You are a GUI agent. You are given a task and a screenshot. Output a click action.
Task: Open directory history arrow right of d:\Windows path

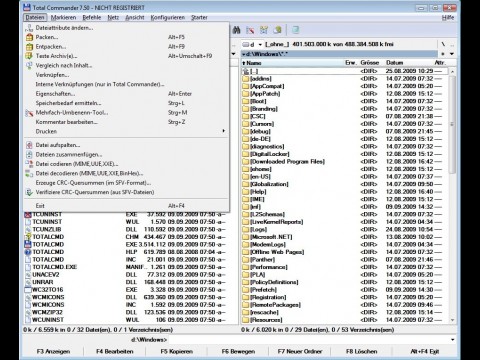coord(452,54)
